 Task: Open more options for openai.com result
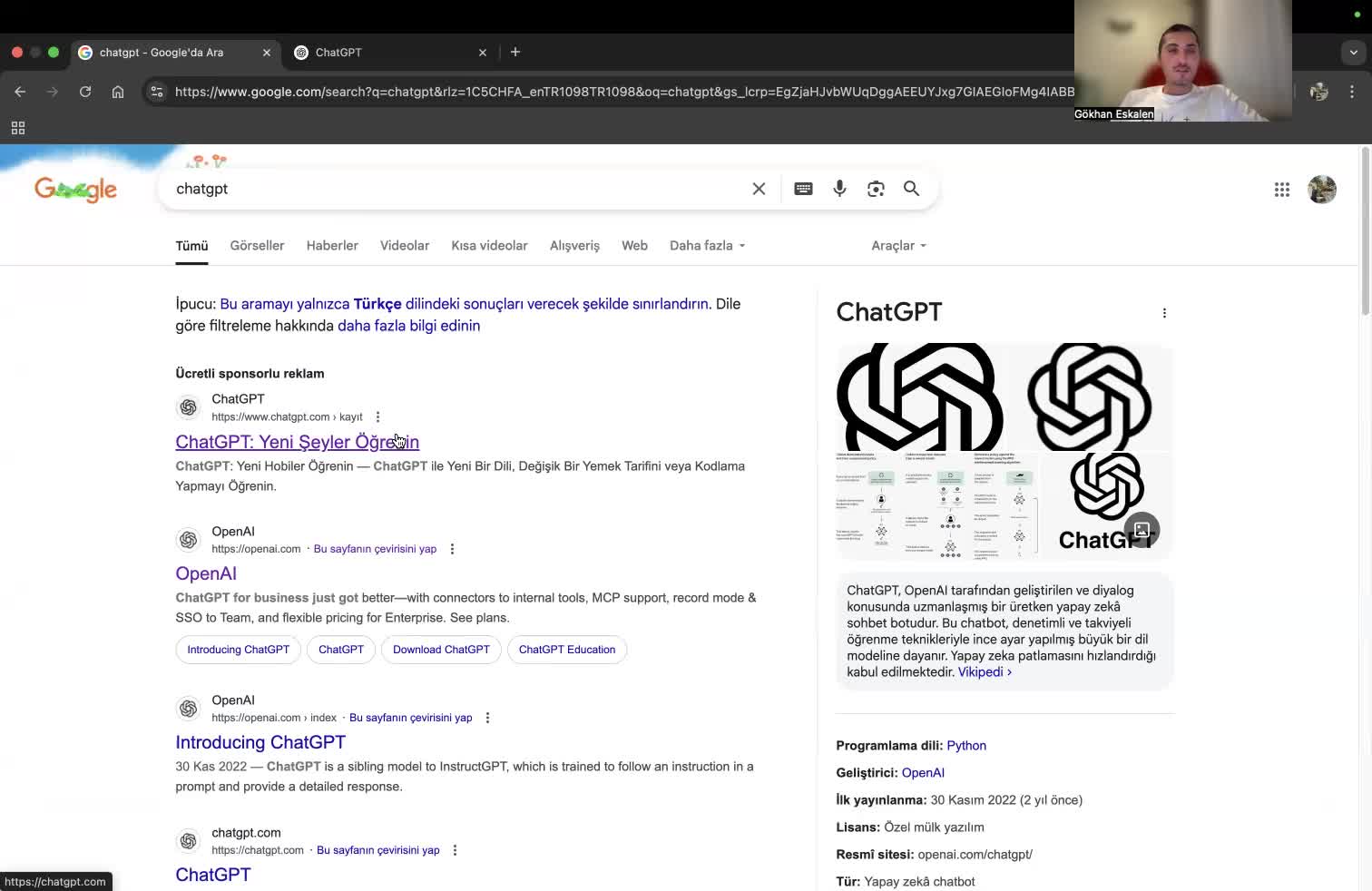pyautogui.click(x=452, y=549)
